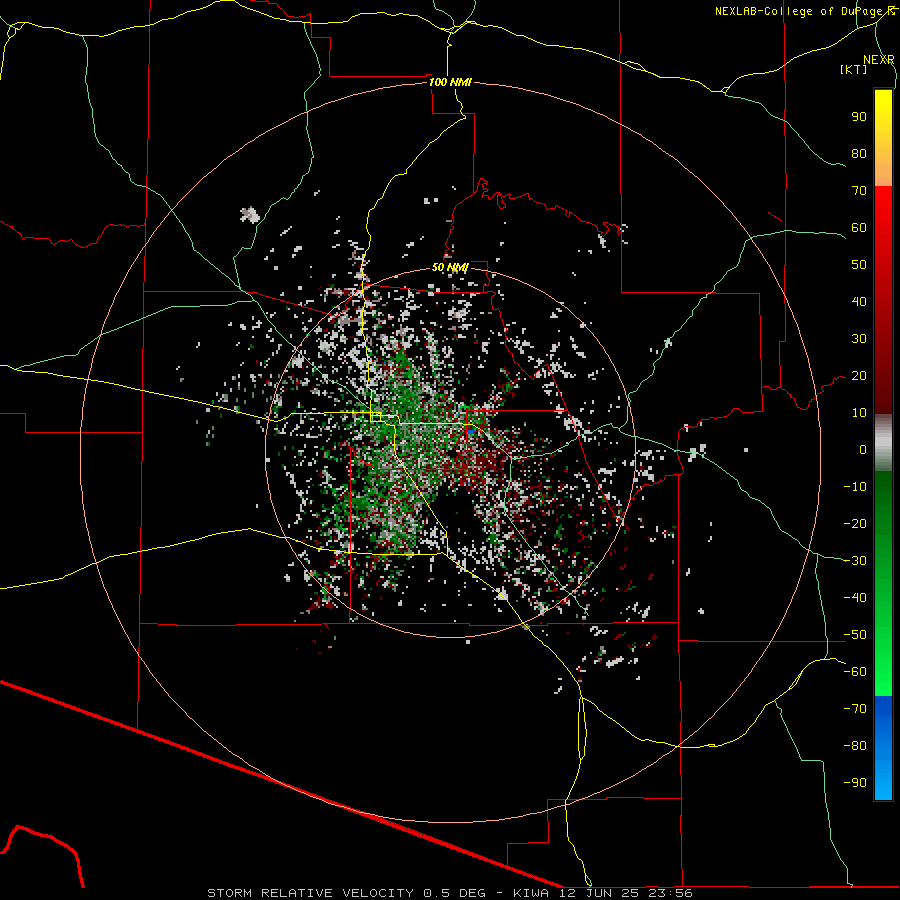Click the KIWA 12 JUN 25 23:56 timestamp
The image size is (900, 900).
[603, 893]
